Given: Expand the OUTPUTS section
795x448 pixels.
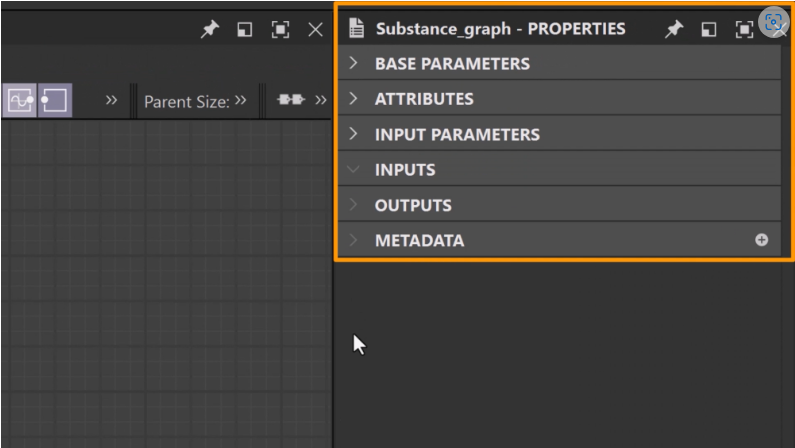Looking at the screenshot, I should tap(353, 205).
